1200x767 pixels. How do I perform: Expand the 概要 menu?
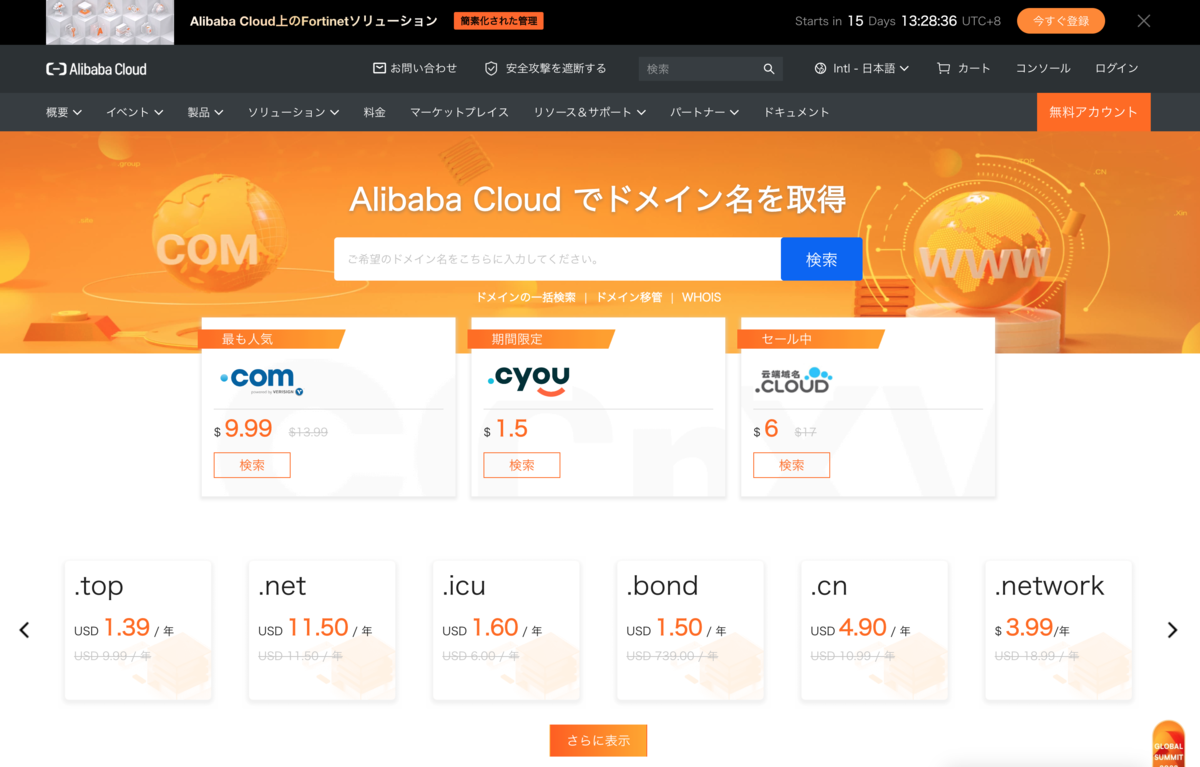coord(64,112)
